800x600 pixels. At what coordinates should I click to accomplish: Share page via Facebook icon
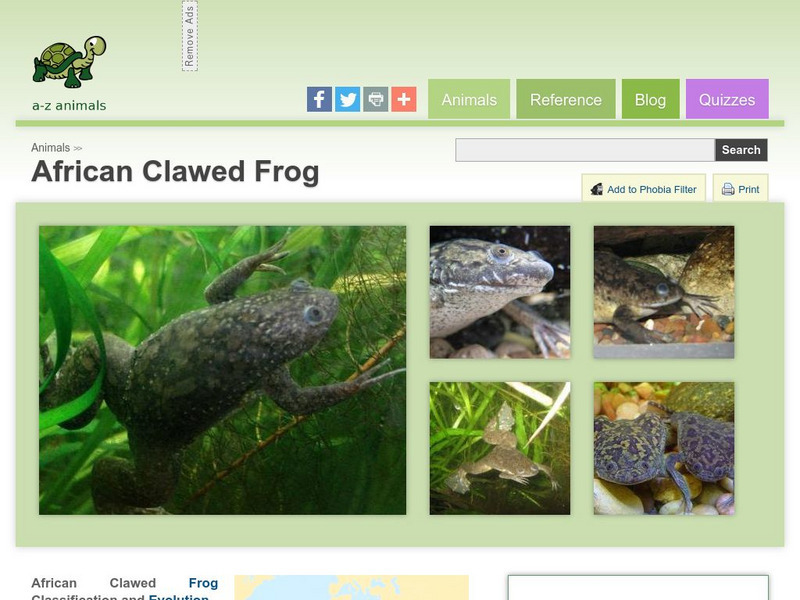(319, 99)
